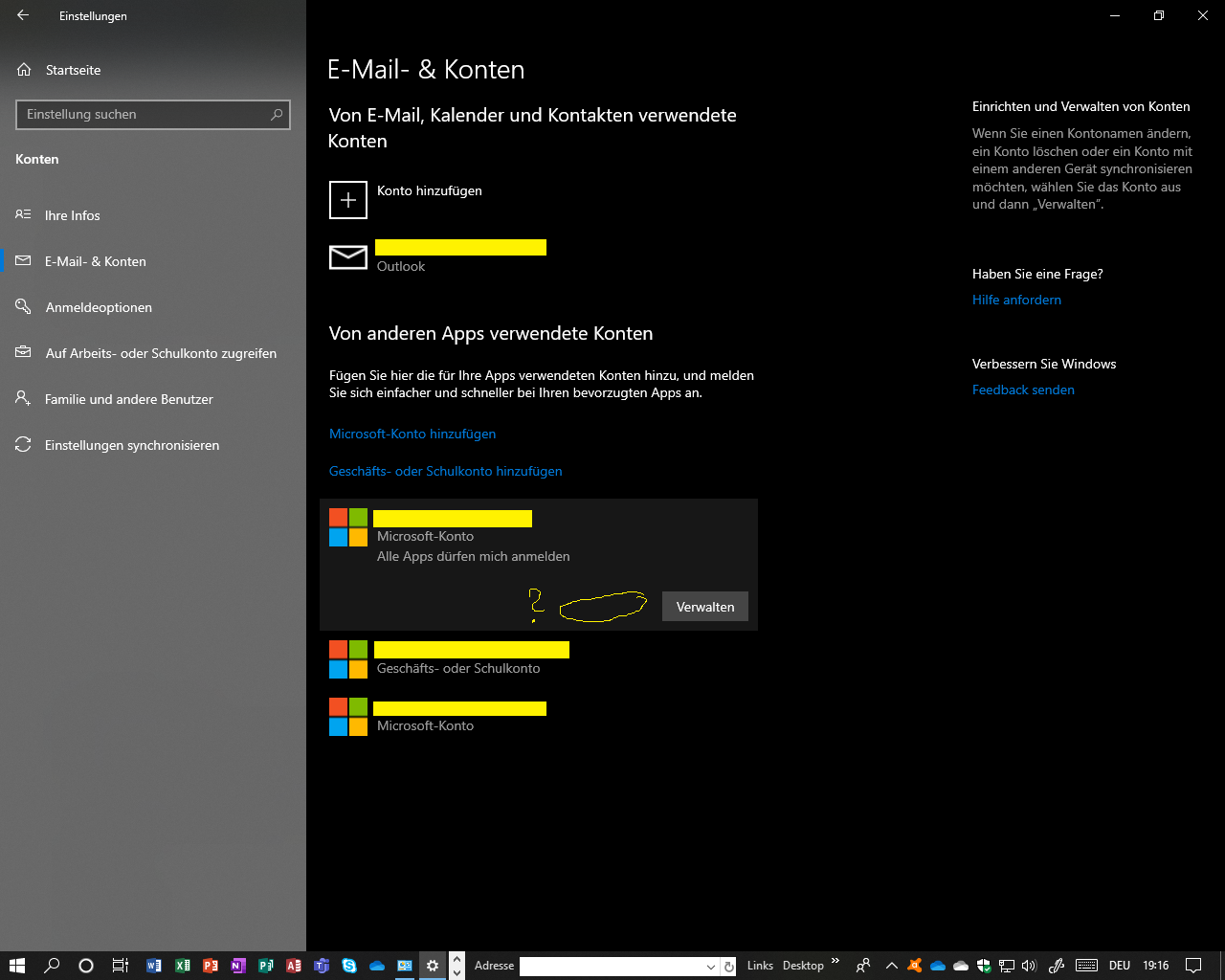The width and height of the screenshot is (1225, 980).
Task: Open the Adresse toolbar dropdown arrow
Action: (711, 967)
